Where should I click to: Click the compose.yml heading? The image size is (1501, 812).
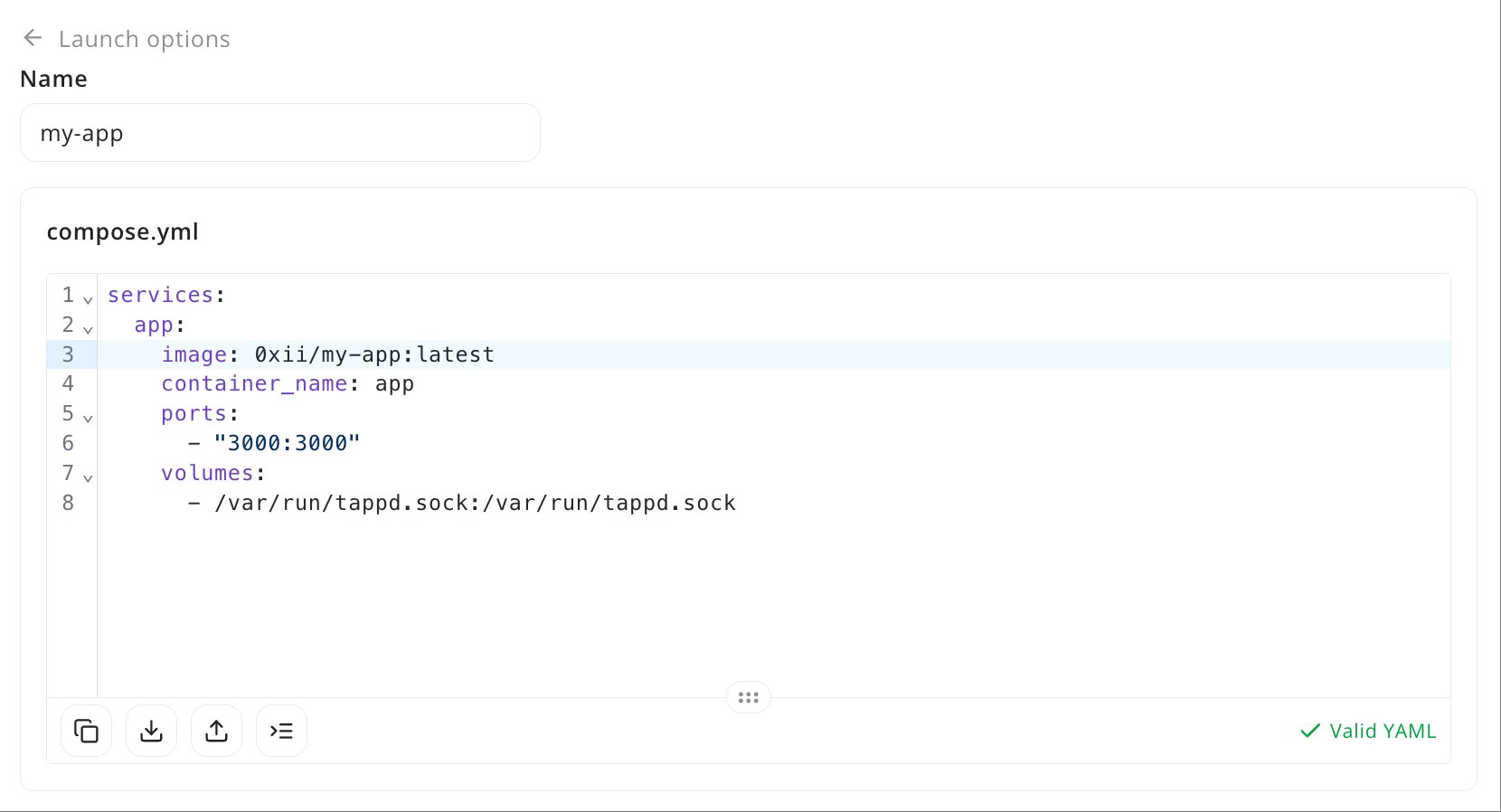[123, 231]
